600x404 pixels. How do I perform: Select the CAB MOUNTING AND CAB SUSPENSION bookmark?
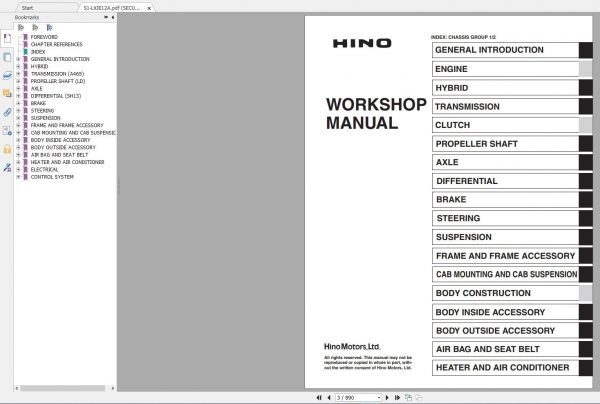(73, 133)
